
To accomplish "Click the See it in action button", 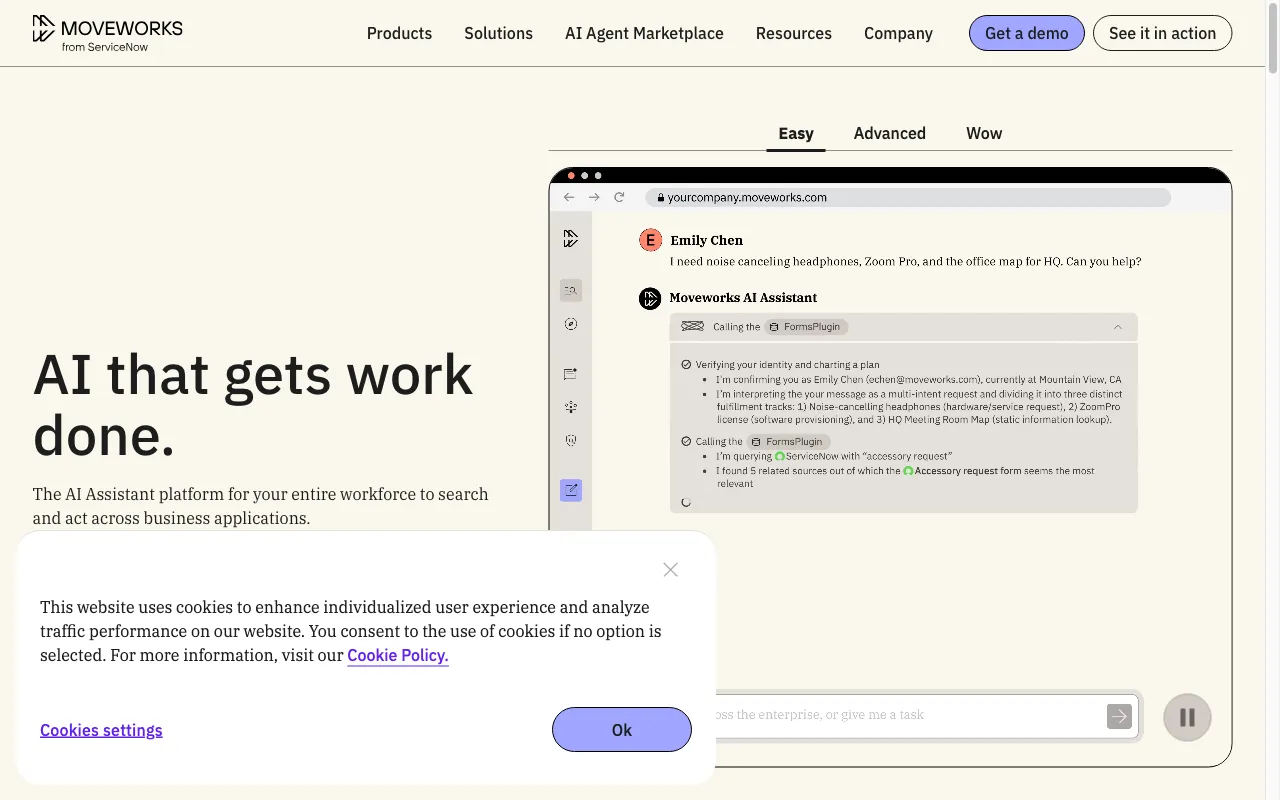I will click(x=1162, y=33).
